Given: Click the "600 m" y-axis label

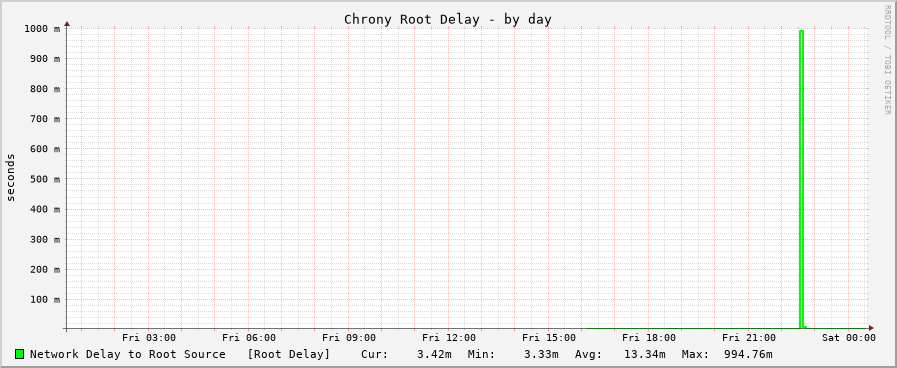Looking at the screenshot, I should (46, 149).
